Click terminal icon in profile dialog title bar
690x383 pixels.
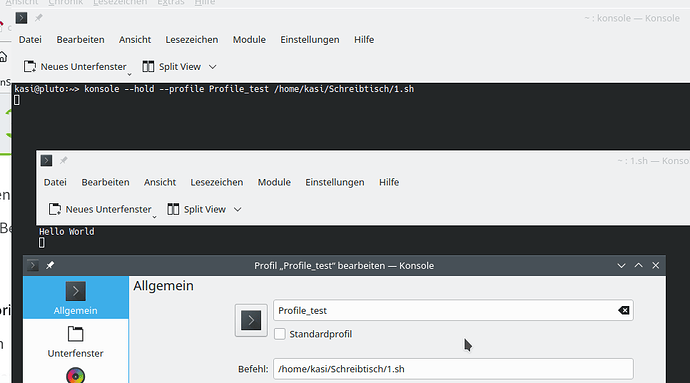click(33, 265)
